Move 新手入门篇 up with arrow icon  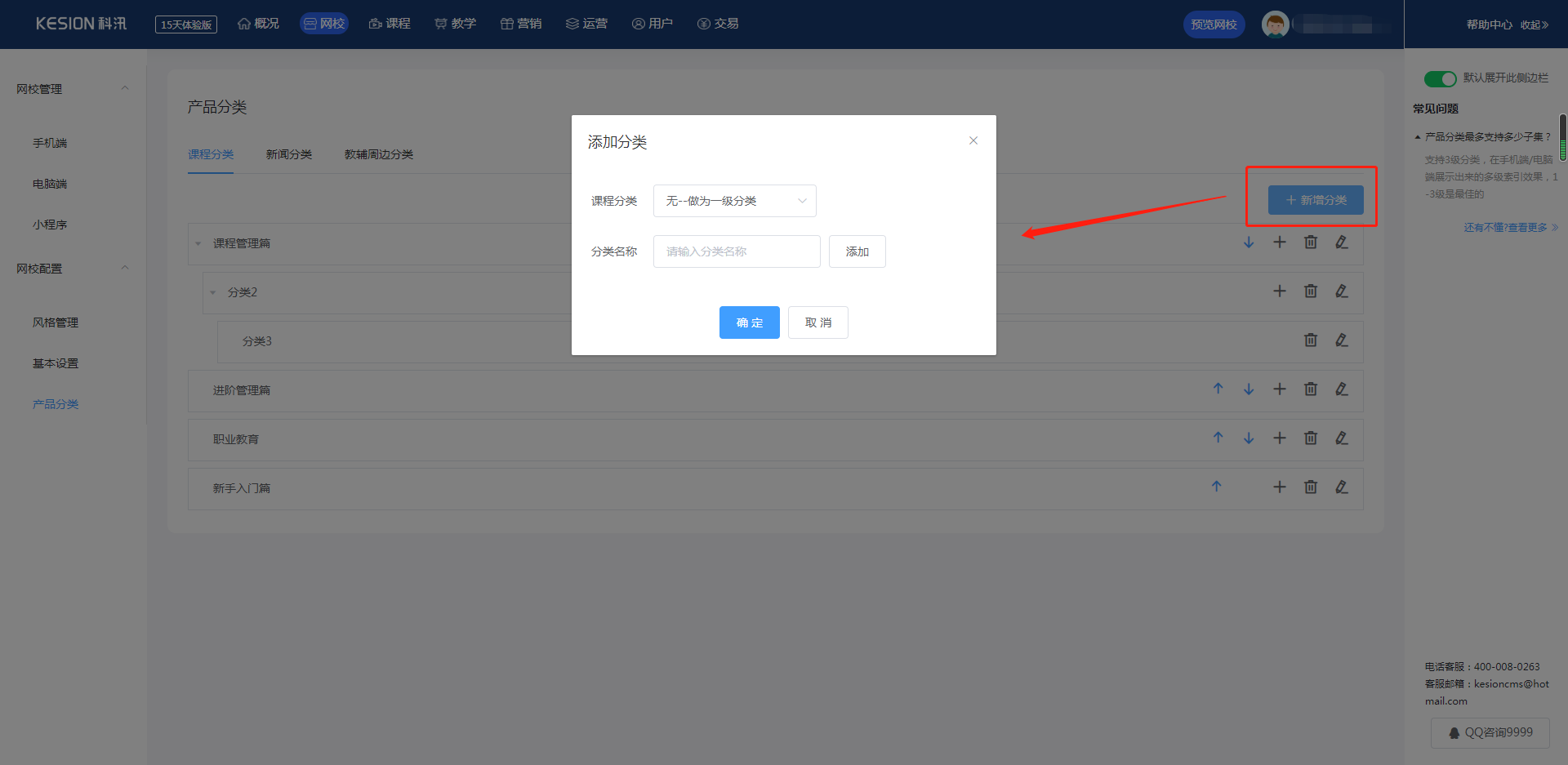1217,487
